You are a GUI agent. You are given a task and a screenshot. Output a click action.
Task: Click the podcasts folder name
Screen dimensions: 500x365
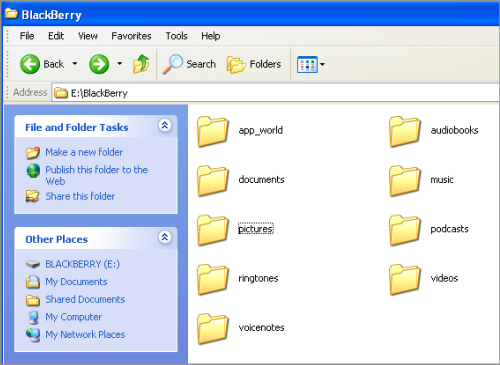449,229
